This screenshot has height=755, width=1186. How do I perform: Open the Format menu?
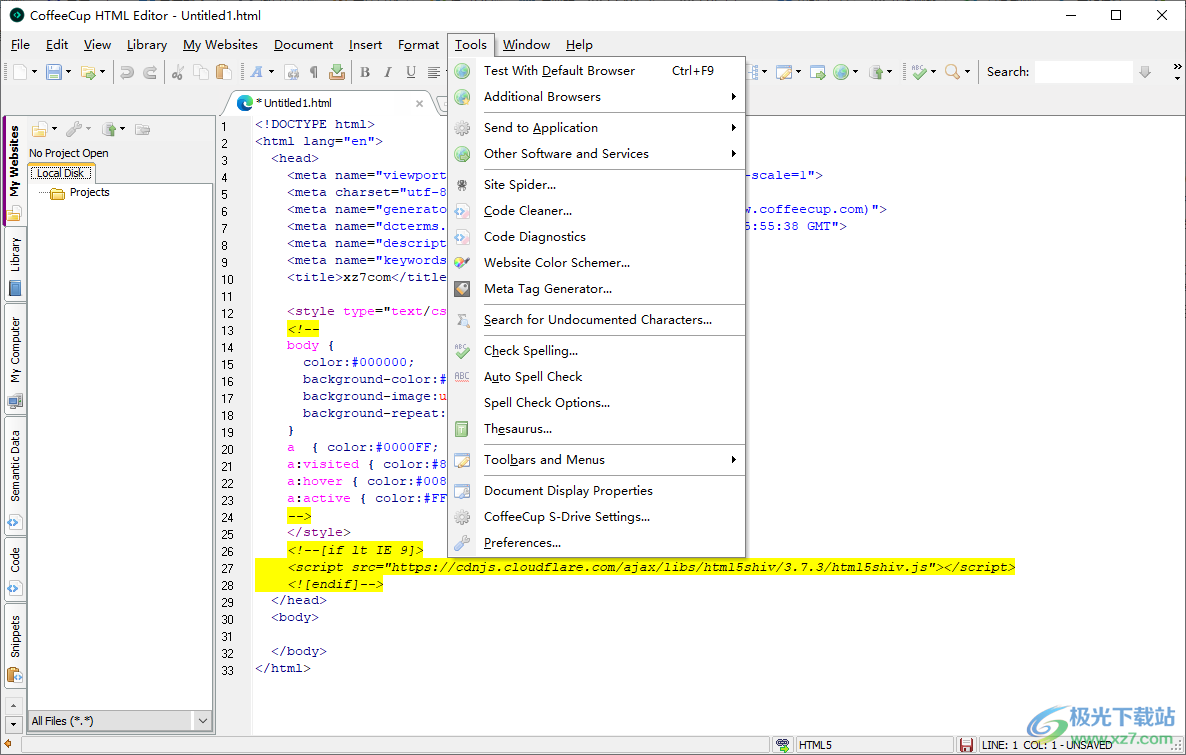coord(418,45)
